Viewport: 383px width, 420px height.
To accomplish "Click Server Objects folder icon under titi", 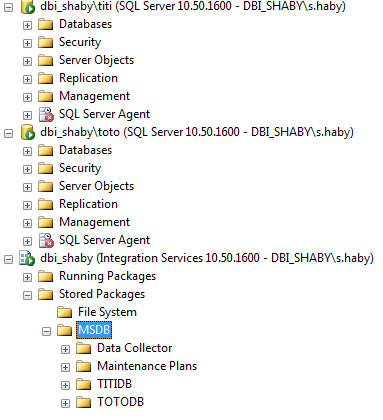I will 46,61.
